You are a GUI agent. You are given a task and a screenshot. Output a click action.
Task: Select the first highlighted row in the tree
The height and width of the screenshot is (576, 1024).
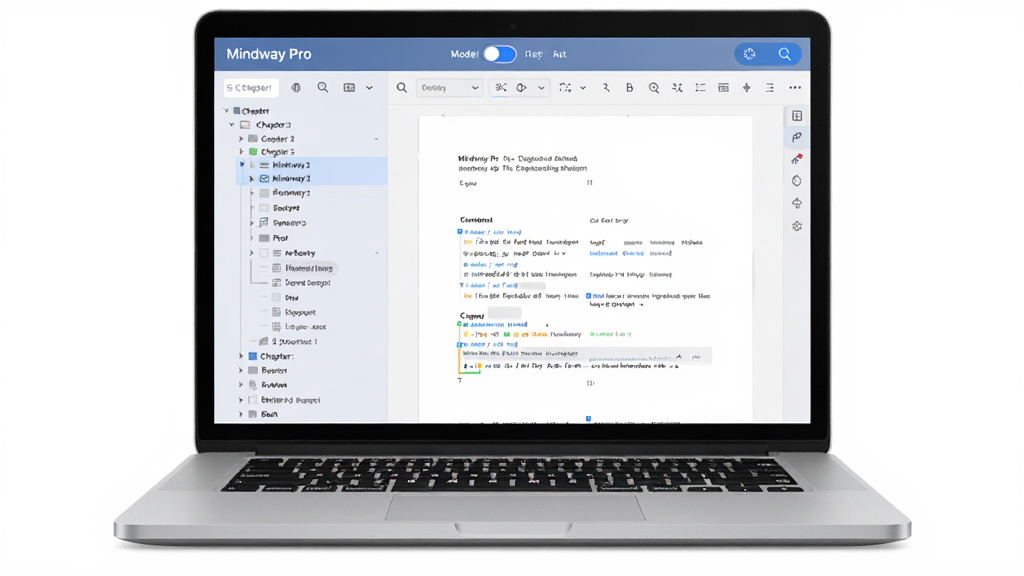coord(312,165)
